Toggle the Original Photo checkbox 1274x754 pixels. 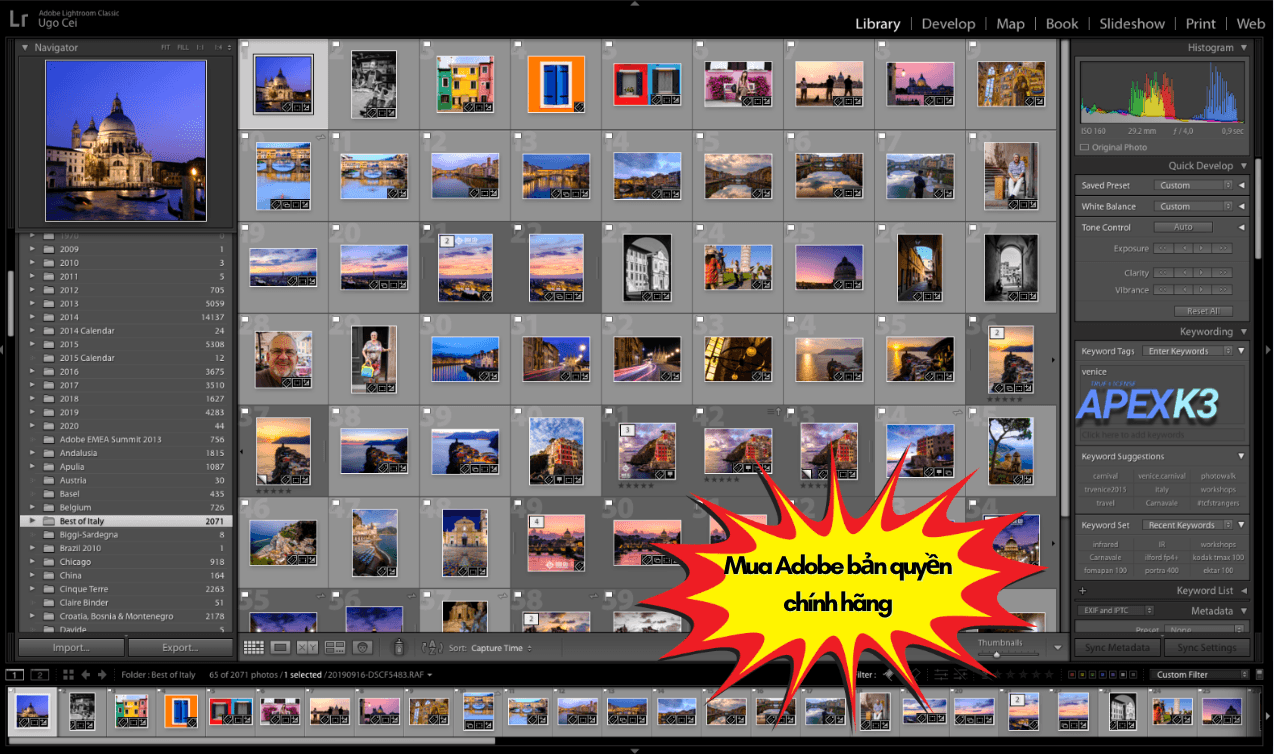tap(1084, 148)
